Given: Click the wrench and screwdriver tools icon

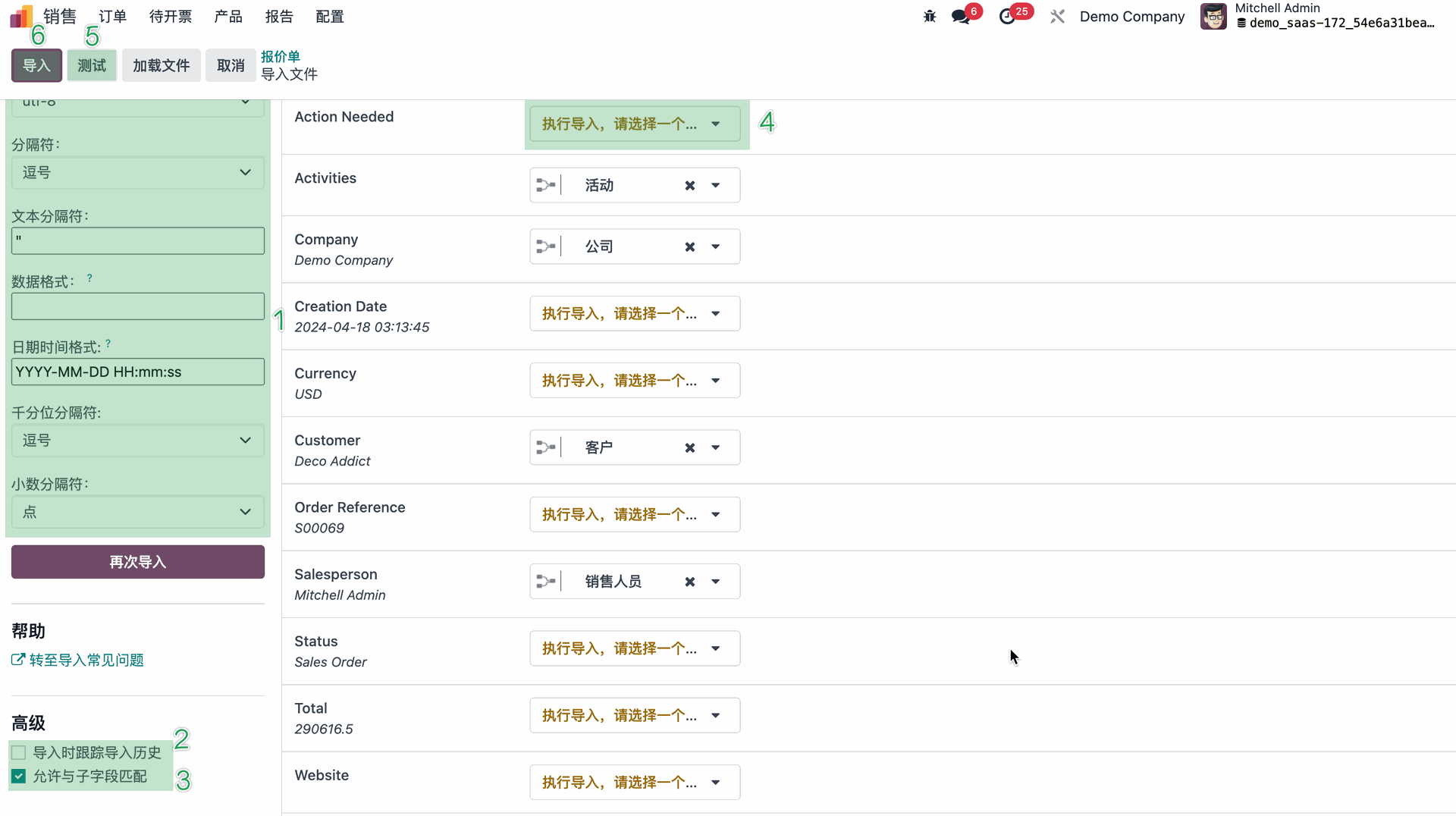Looking at the screenshot, I should tap(1057, 17).
